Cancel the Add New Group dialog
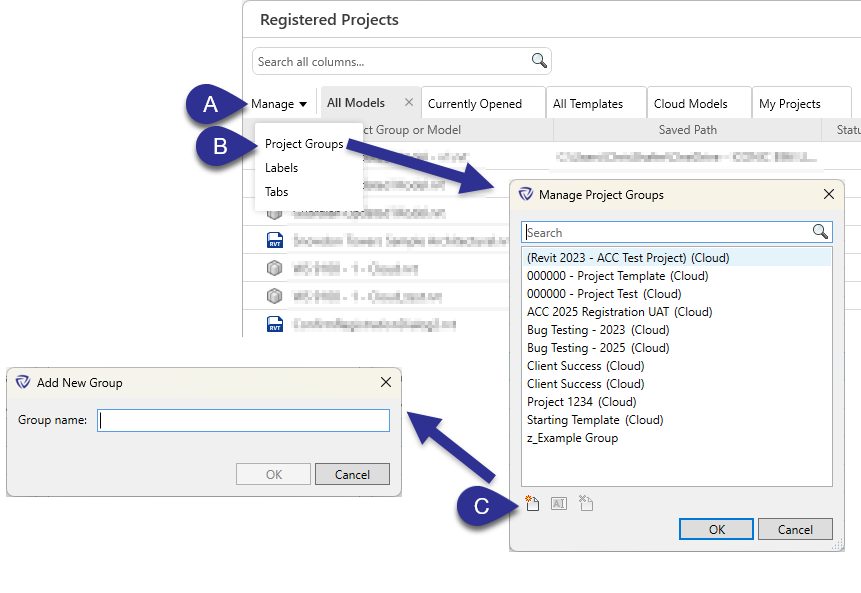Viewport: 861px width, 593px height. (x=352, y=473)
